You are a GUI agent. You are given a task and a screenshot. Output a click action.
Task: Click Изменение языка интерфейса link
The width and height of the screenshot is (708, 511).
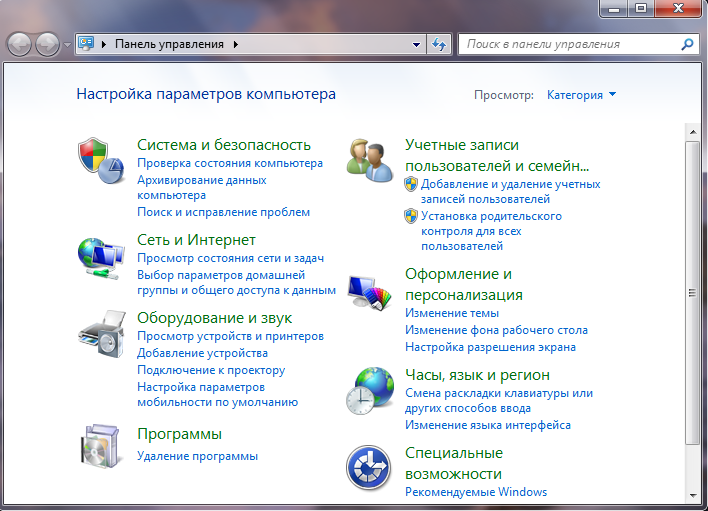(x=488, y=425)
